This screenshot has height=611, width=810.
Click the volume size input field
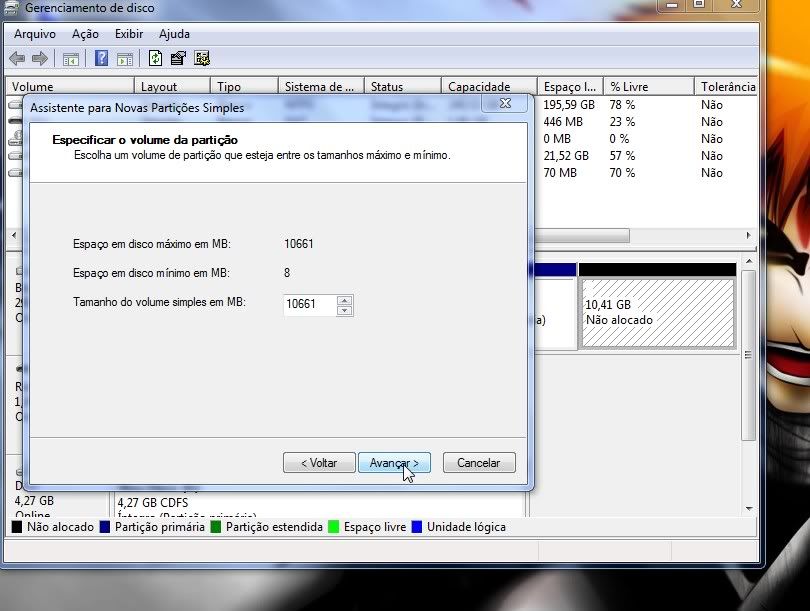coord(309,305)
